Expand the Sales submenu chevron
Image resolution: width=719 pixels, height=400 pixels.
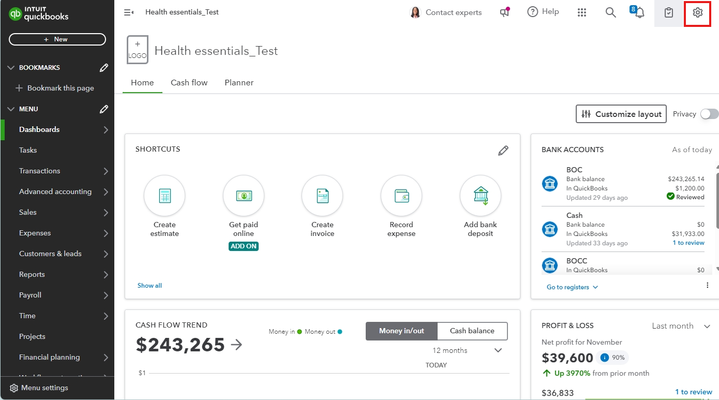(106, 212)
